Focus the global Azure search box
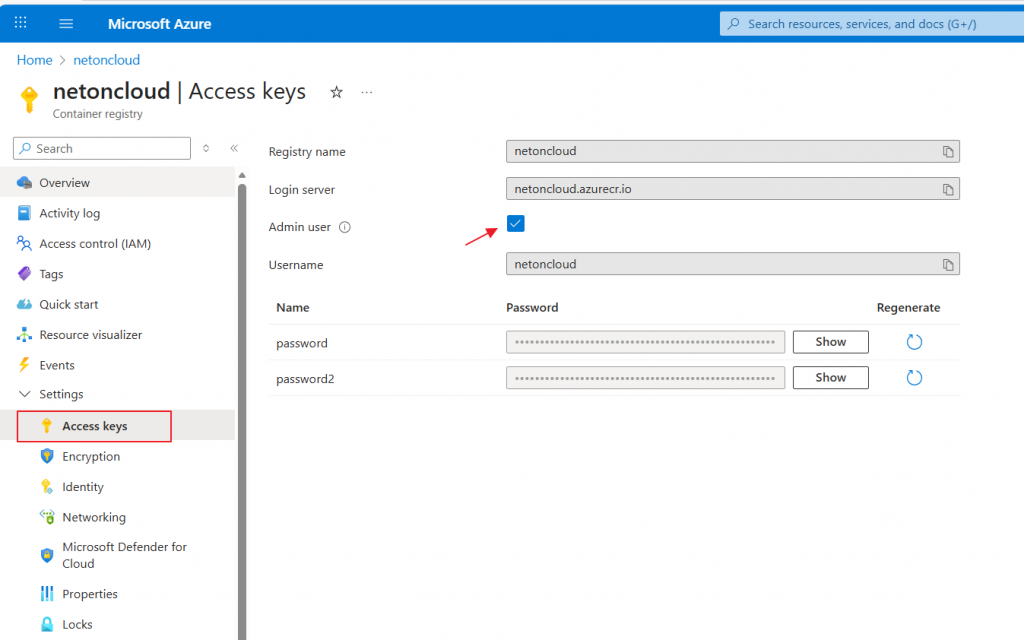The width and height of the screenshot is (1024, 640). point(870,24)
